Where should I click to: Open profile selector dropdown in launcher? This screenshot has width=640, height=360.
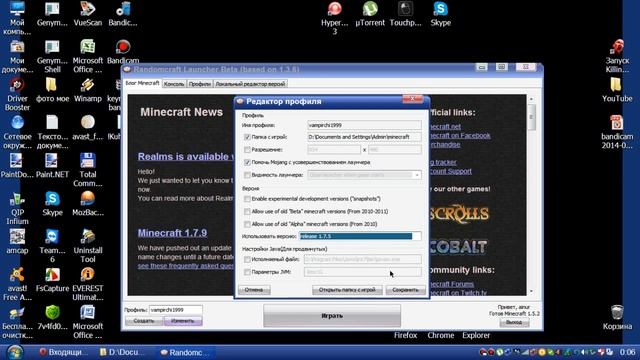click(x=176, y=310)
